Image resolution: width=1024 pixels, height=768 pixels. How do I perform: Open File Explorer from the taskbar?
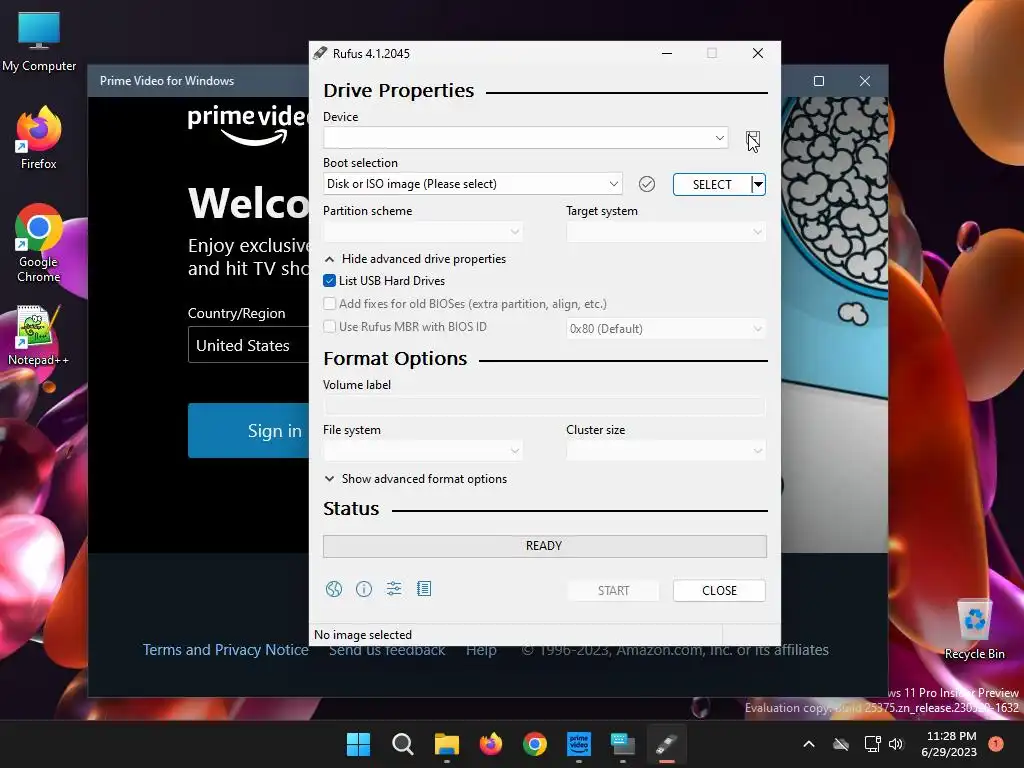[447, 744]
